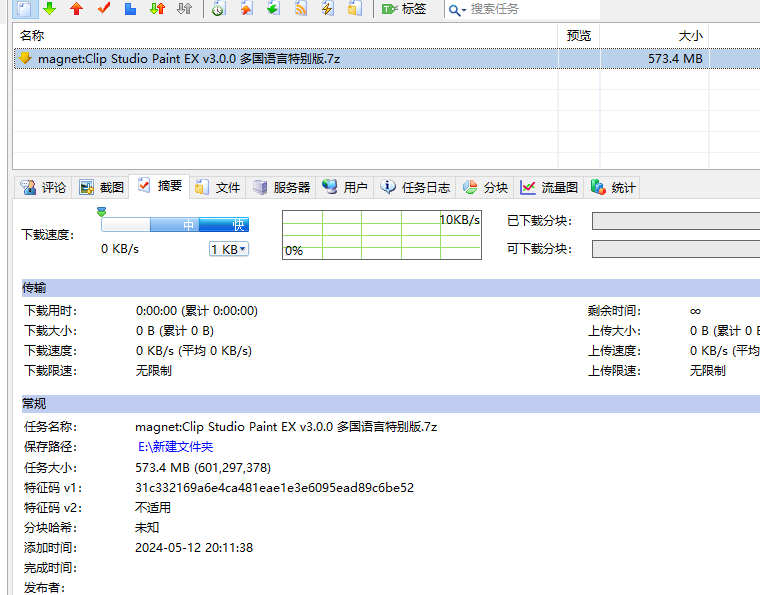Image resolution: width=760 pixels, height=595 pixels.
Task: Switch to the 评论 tab
Action: (x=43, y=188)
